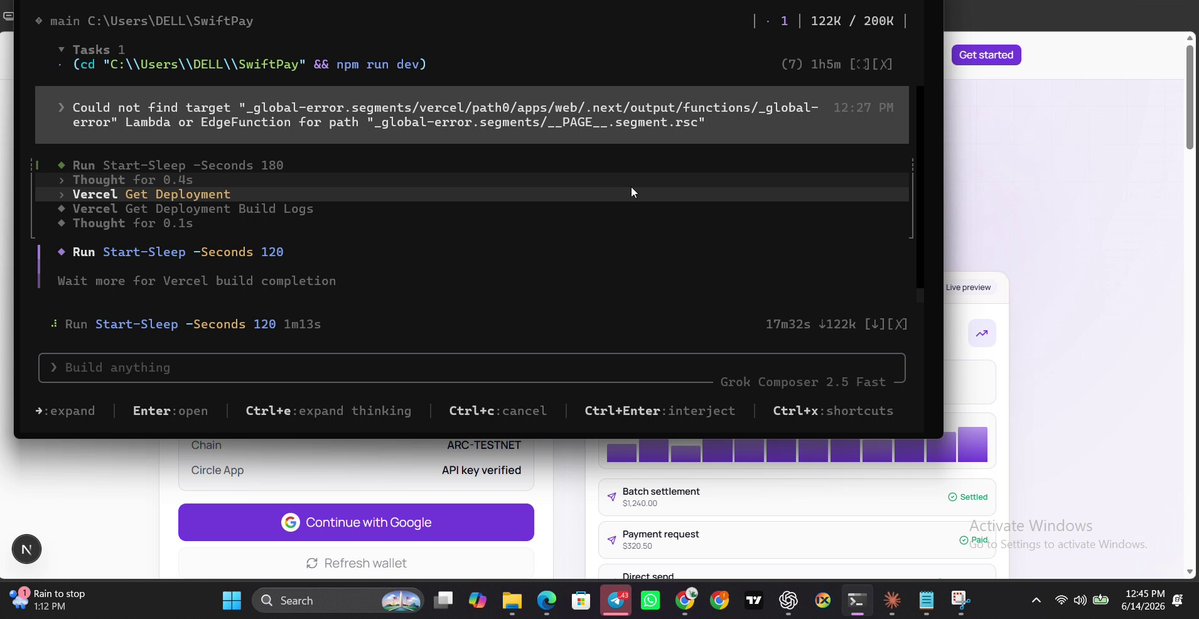Screen dimensions: 1199x619
Task: Open WhatsApp from the taskbar
Action: point(650,601)
